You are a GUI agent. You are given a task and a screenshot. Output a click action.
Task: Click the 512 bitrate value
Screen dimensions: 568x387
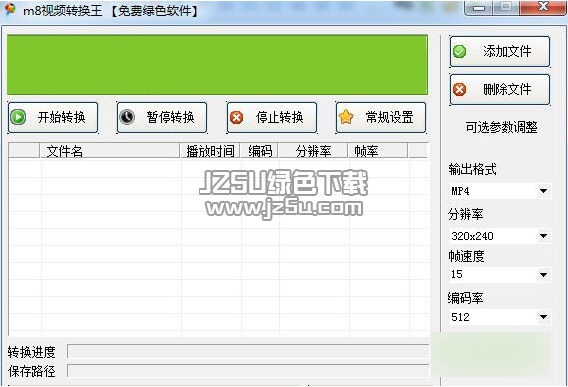click(460, 317)
